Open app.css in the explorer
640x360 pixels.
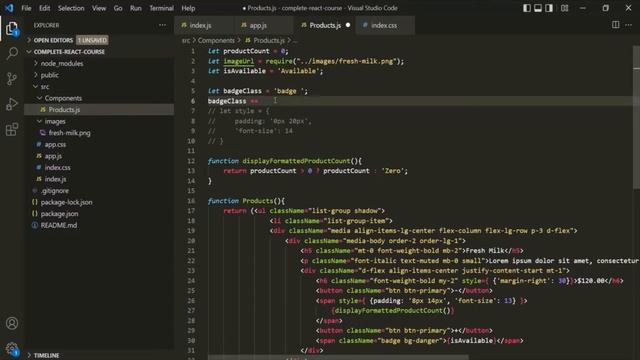(x=55, y=144)
